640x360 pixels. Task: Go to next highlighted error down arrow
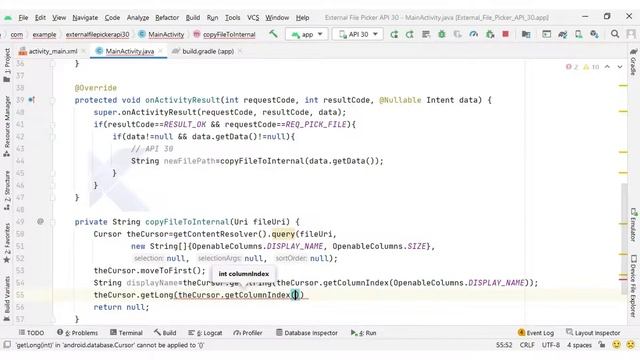(620, 67)
